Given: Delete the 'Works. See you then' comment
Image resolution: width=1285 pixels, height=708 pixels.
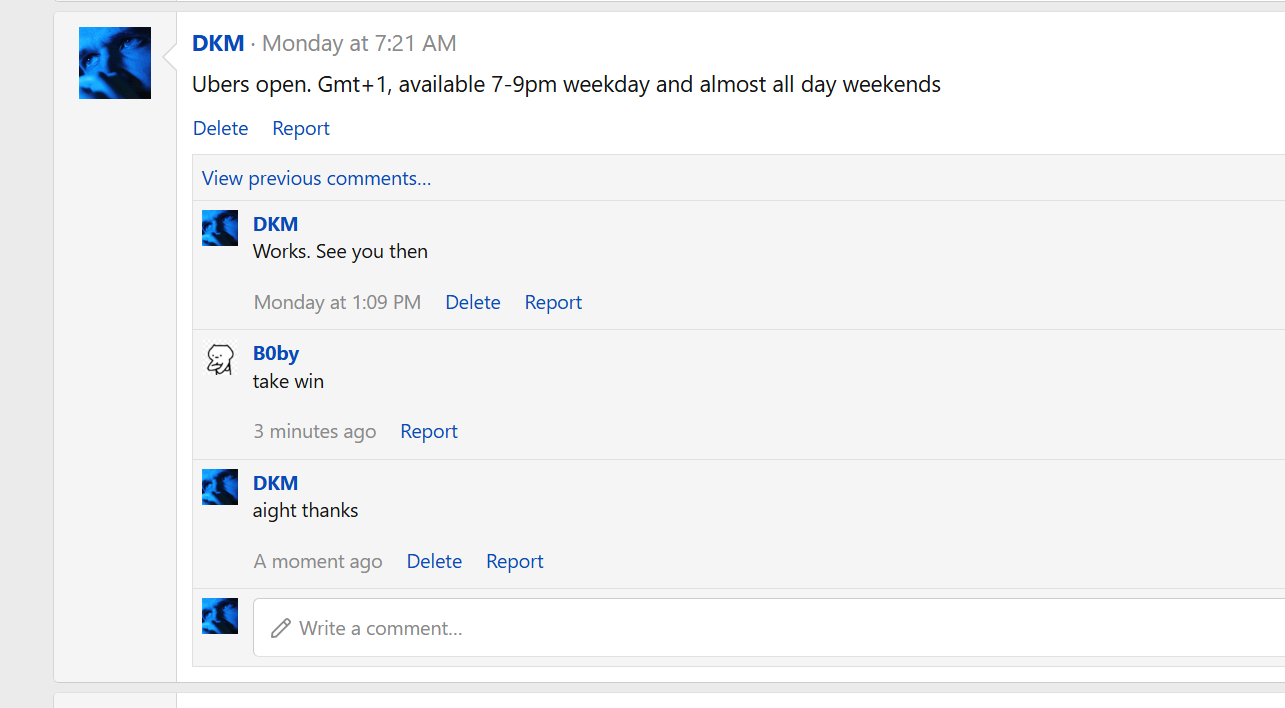Looking at the screenshot, I should click(x=472, y=302).
